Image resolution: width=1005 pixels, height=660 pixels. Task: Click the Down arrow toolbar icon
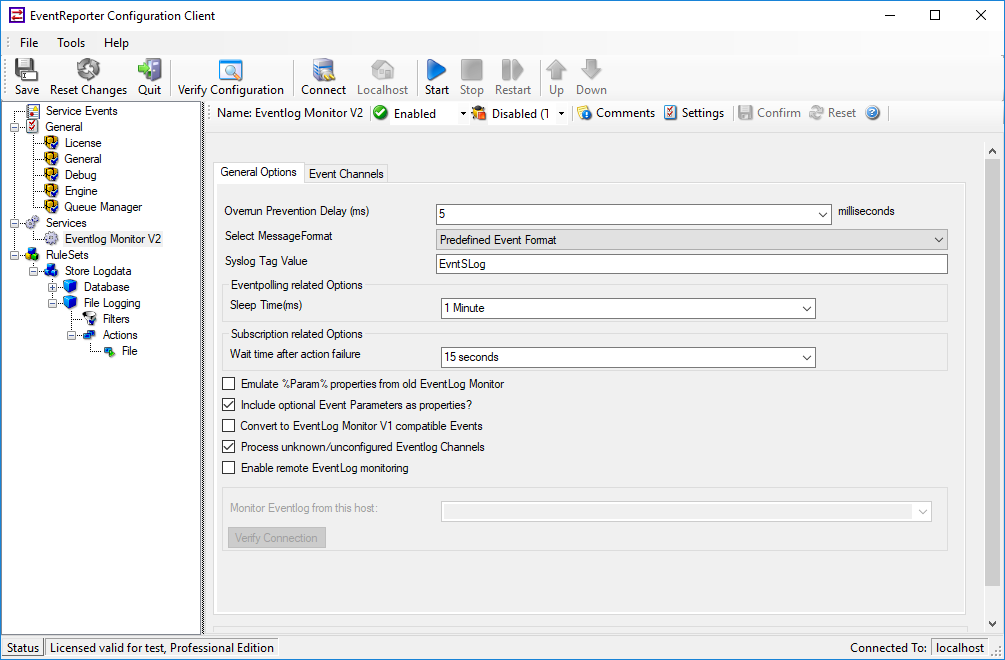point(591,77)
